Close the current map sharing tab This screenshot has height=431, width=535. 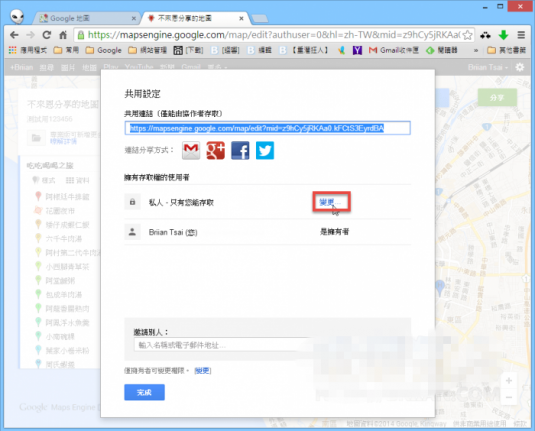241,18
